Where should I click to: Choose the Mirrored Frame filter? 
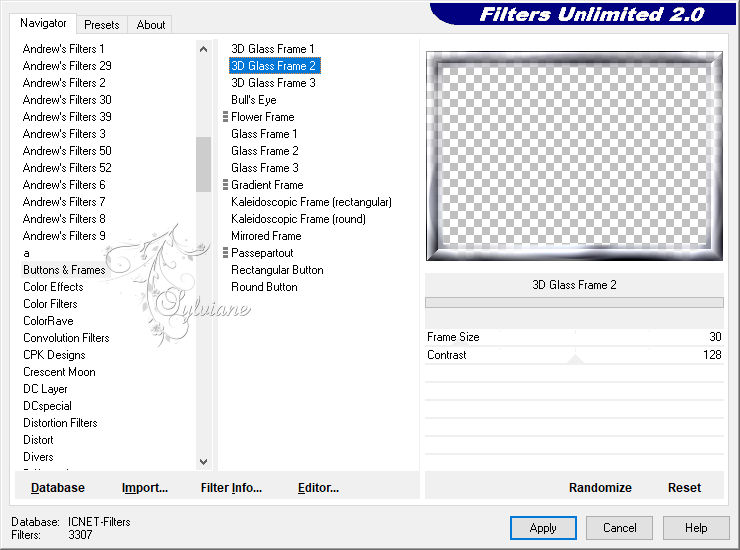pos(266,236)
